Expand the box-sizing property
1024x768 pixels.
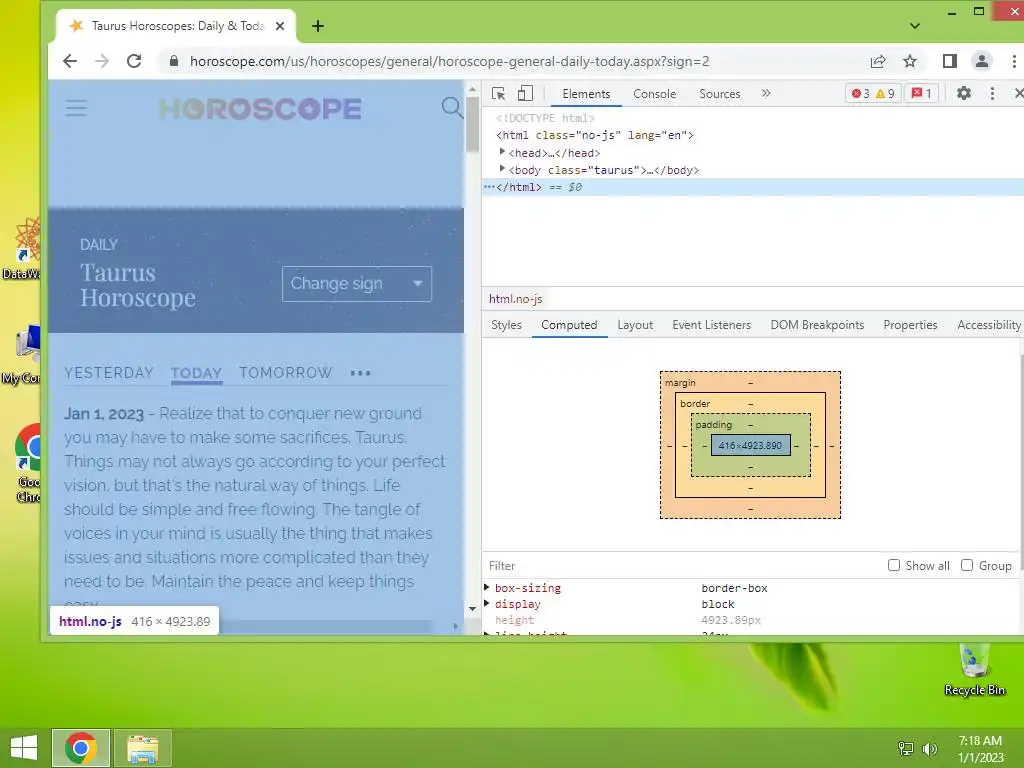tap(487, 588)
